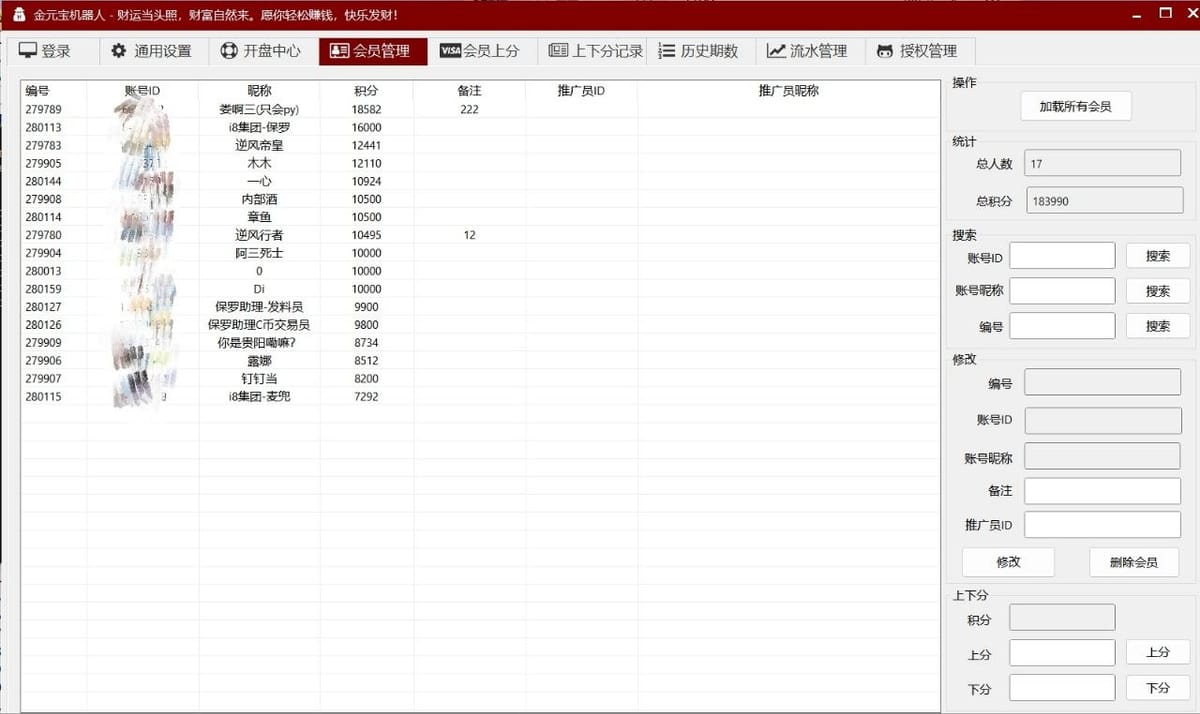Click the 推广员ID column header
1200x714 pixels.
click(x=581, y=91)
